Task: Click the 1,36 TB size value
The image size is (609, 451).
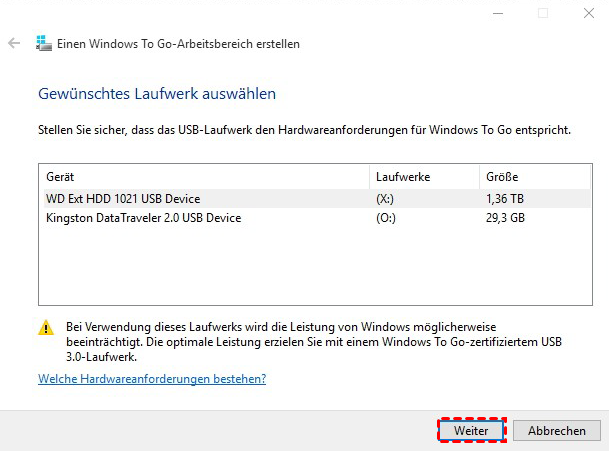Action: [505, 199]
